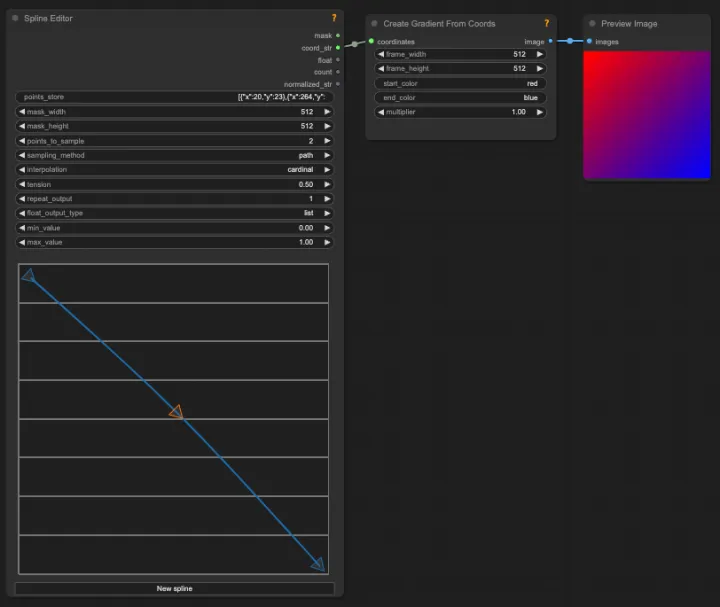Increase mask_width with right arrow
The height and width of the screenshot is (607, 720).
point(326,112)
